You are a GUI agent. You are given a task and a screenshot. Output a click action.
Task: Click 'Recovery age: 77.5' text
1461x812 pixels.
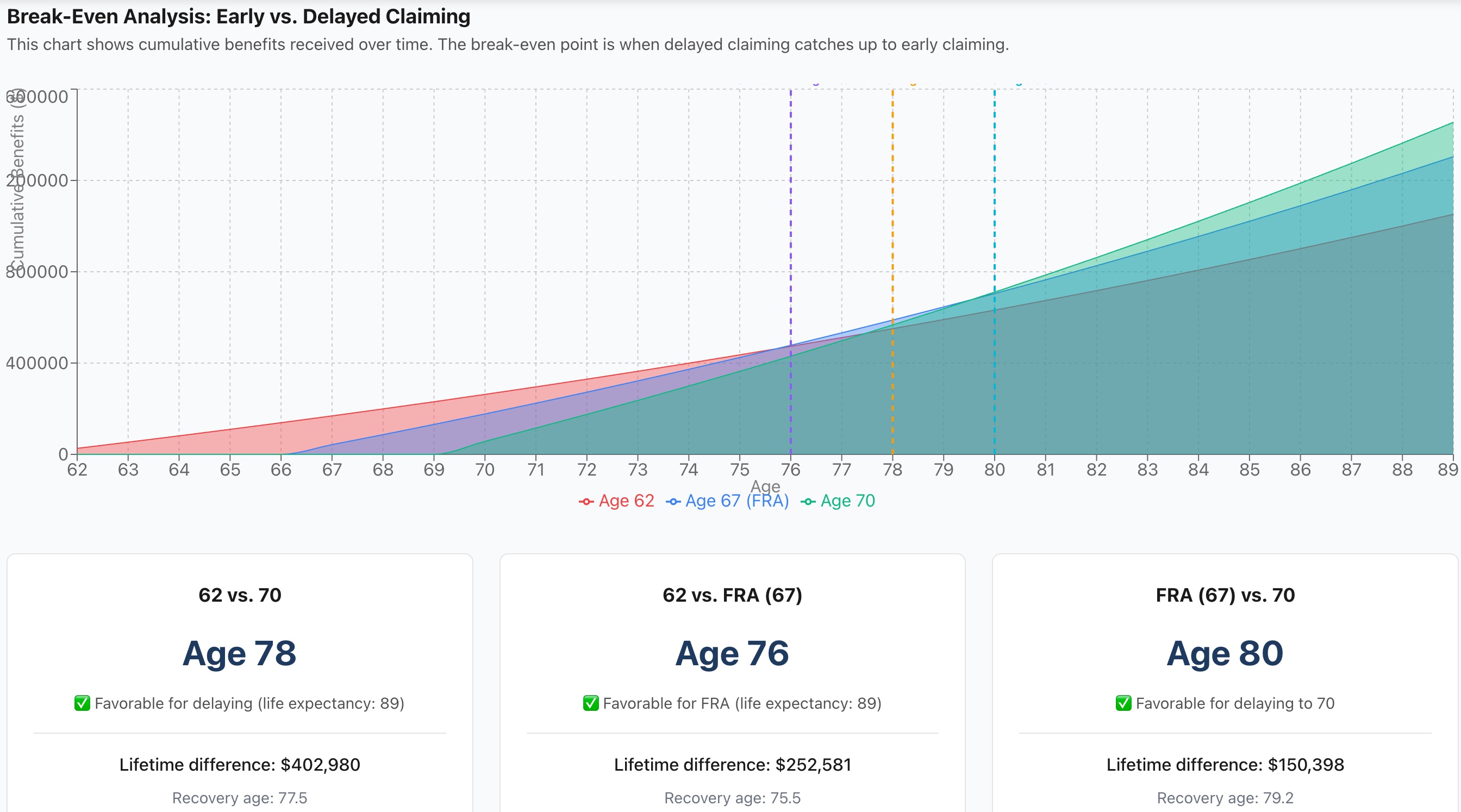[240, 798]
